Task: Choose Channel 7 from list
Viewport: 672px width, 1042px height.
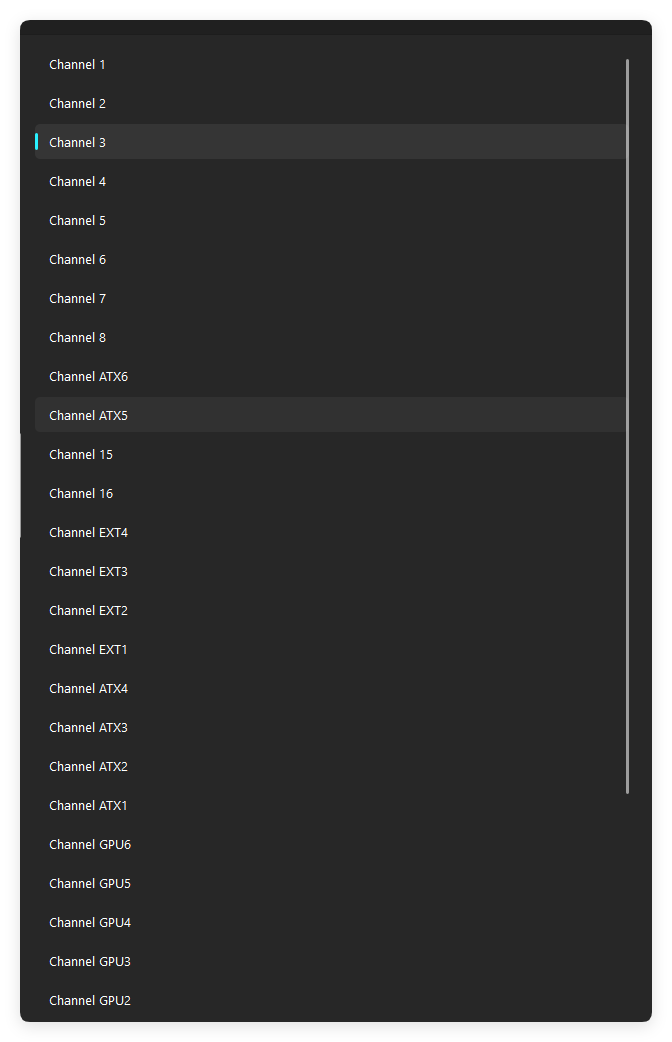Action: coord(332,298)
